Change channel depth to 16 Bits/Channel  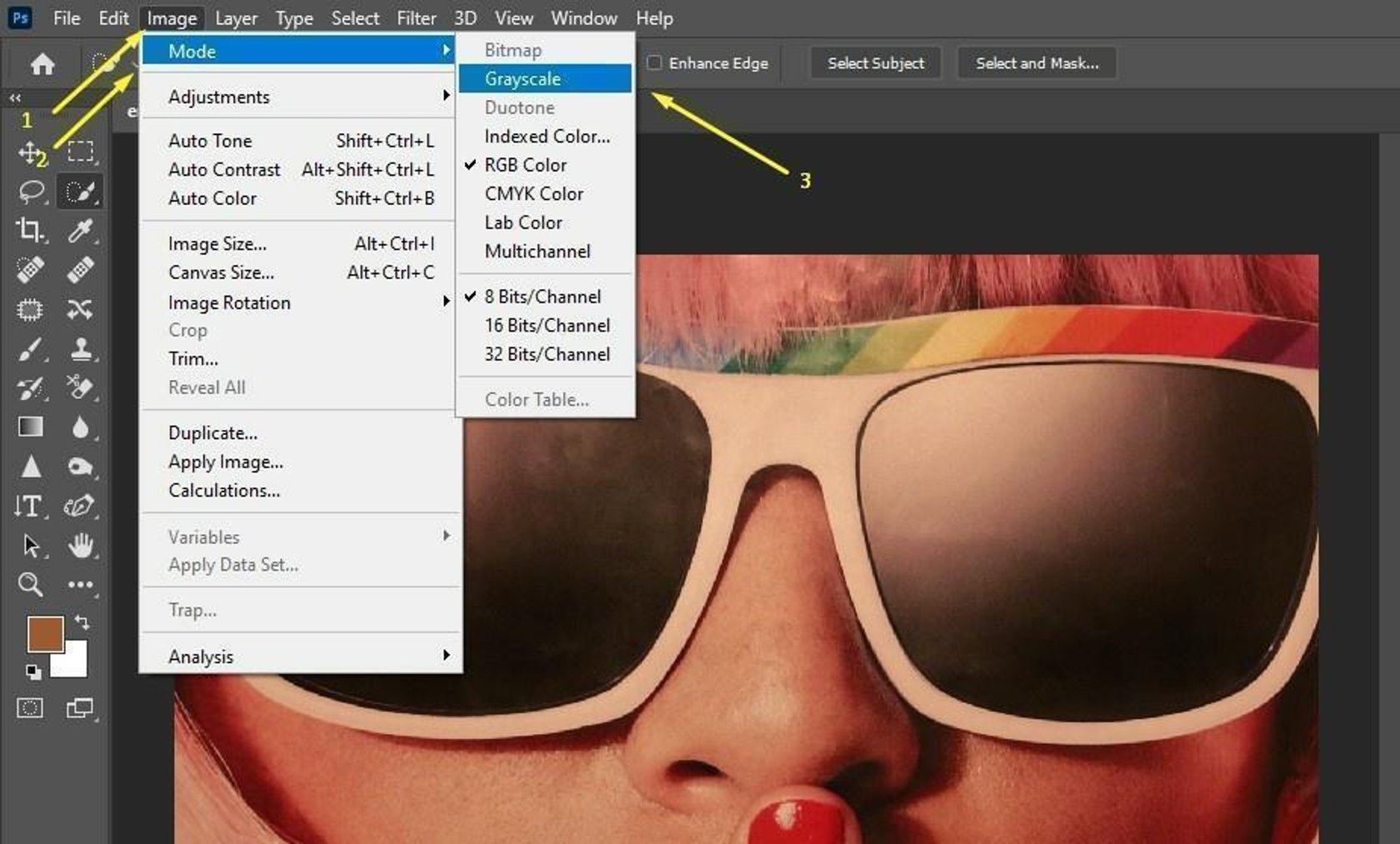(x=547, y=325)
